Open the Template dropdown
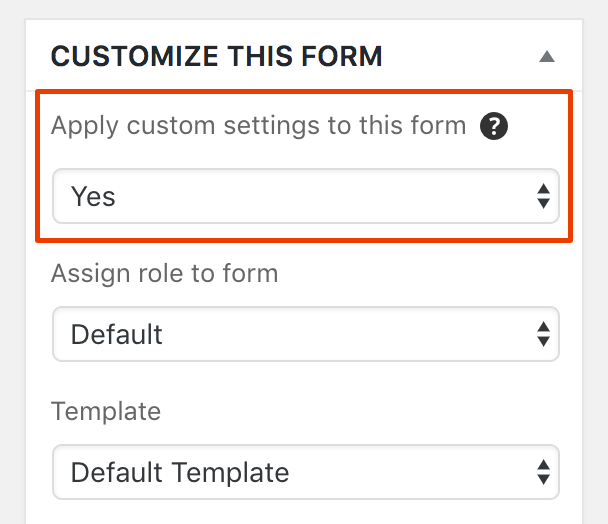The height and width of the screenshot is (524, 608). [306, 472]
